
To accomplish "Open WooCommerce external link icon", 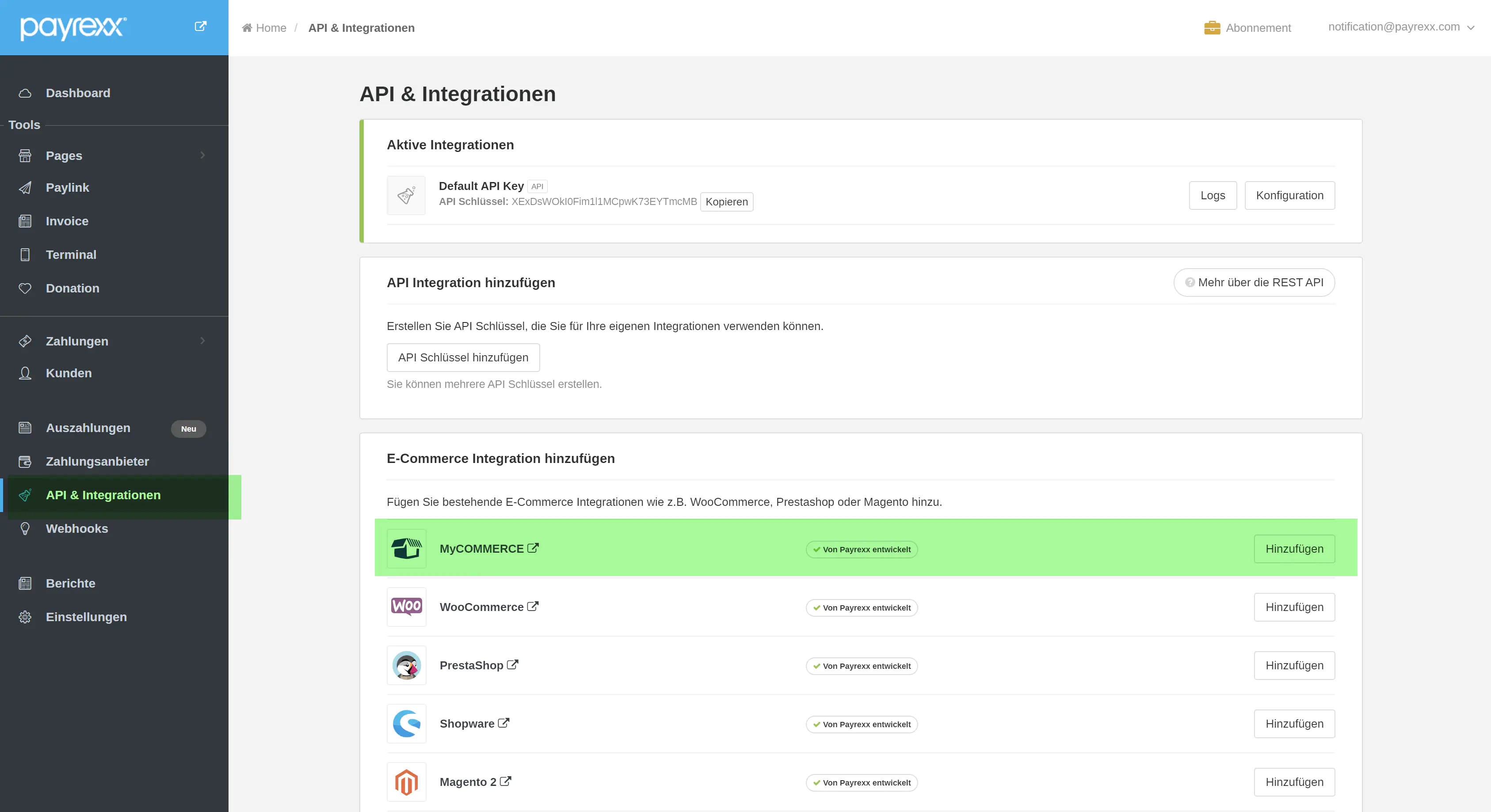I will (533, 606).
